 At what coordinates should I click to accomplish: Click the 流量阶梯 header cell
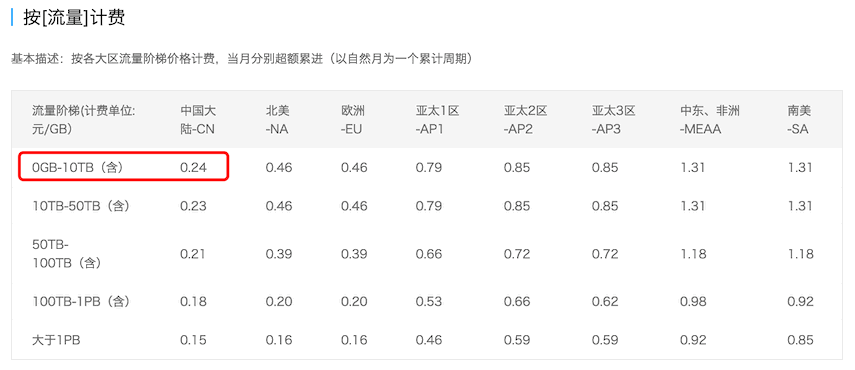pyautogui.click(x=83, y=120)
